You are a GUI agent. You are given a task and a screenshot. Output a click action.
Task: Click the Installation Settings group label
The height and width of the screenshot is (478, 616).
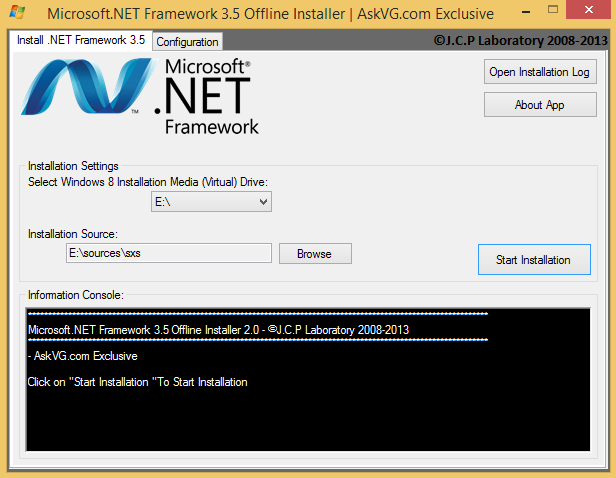point(73,166)
